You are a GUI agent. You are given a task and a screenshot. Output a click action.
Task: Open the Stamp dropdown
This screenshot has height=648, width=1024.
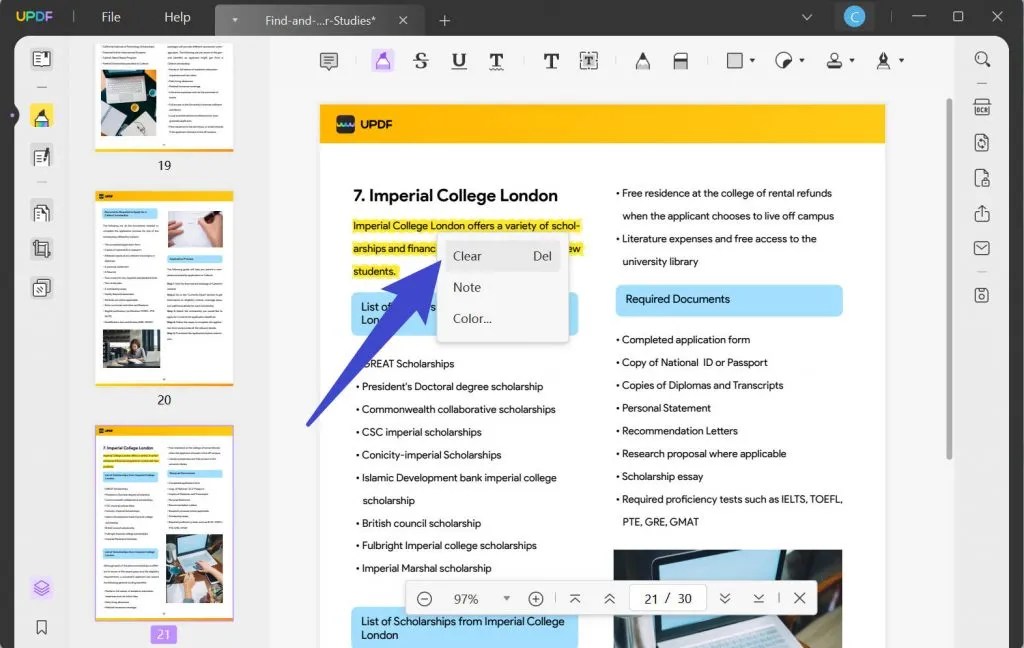(836, 60)
